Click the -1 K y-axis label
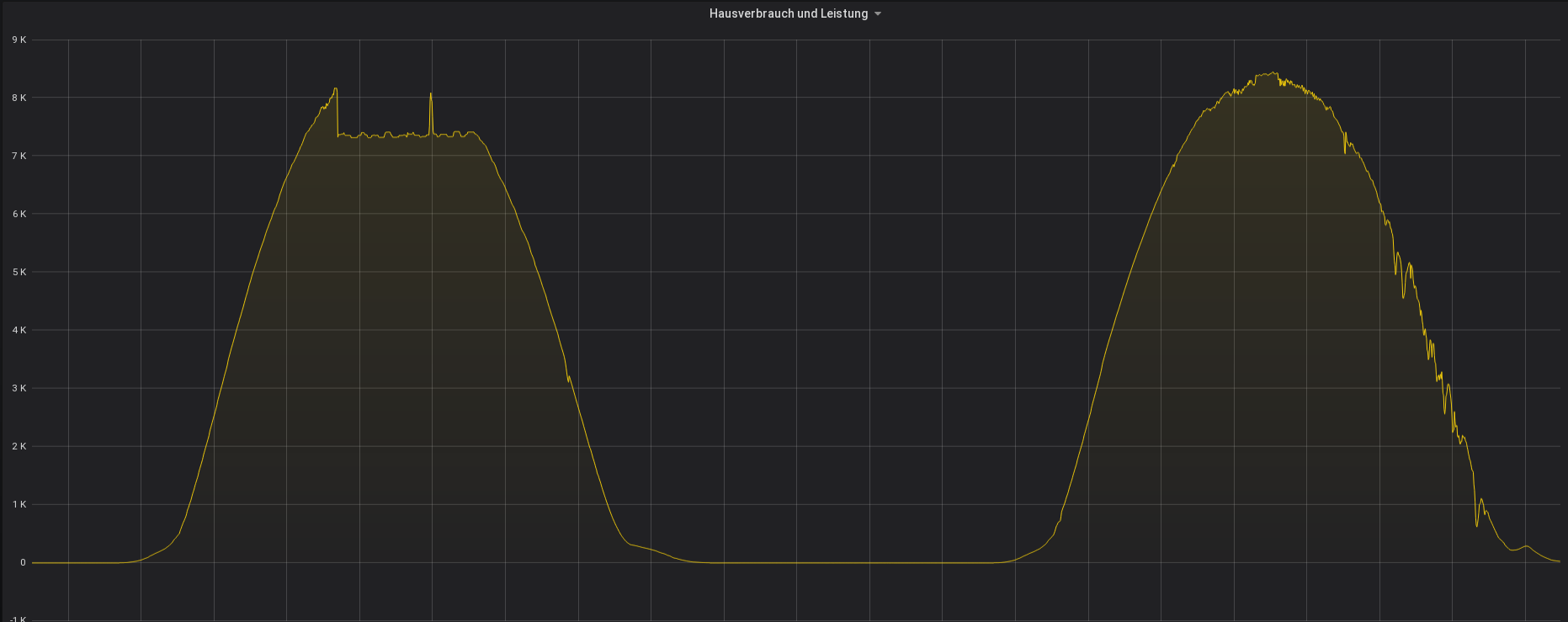1568x622 pixels. pos(18,619)
